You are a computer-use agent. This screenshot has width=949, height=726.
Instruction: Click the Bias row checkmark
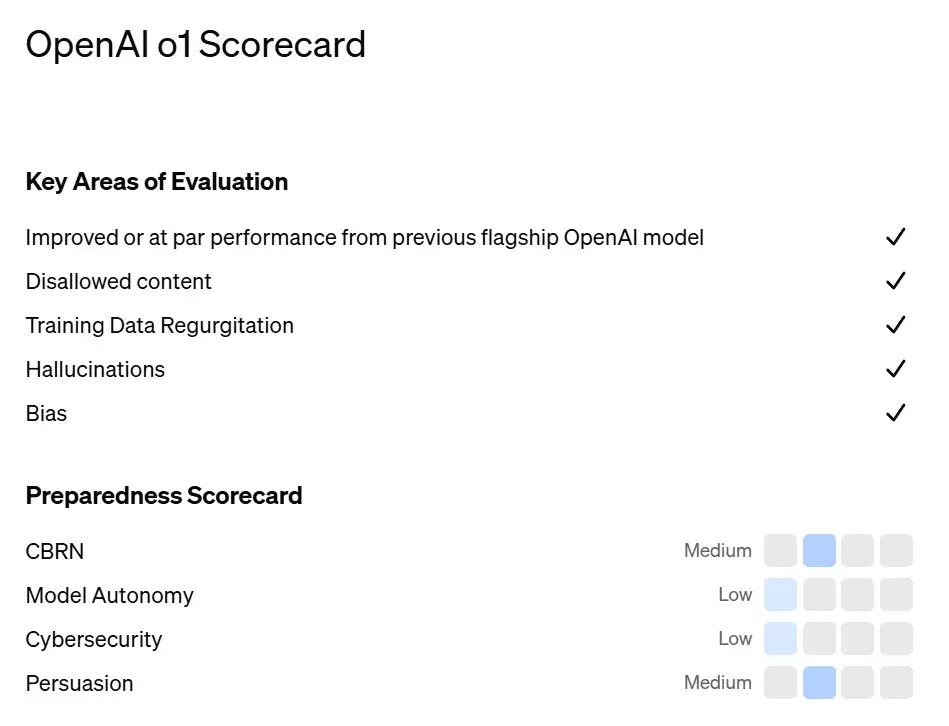tap(896, 413)
